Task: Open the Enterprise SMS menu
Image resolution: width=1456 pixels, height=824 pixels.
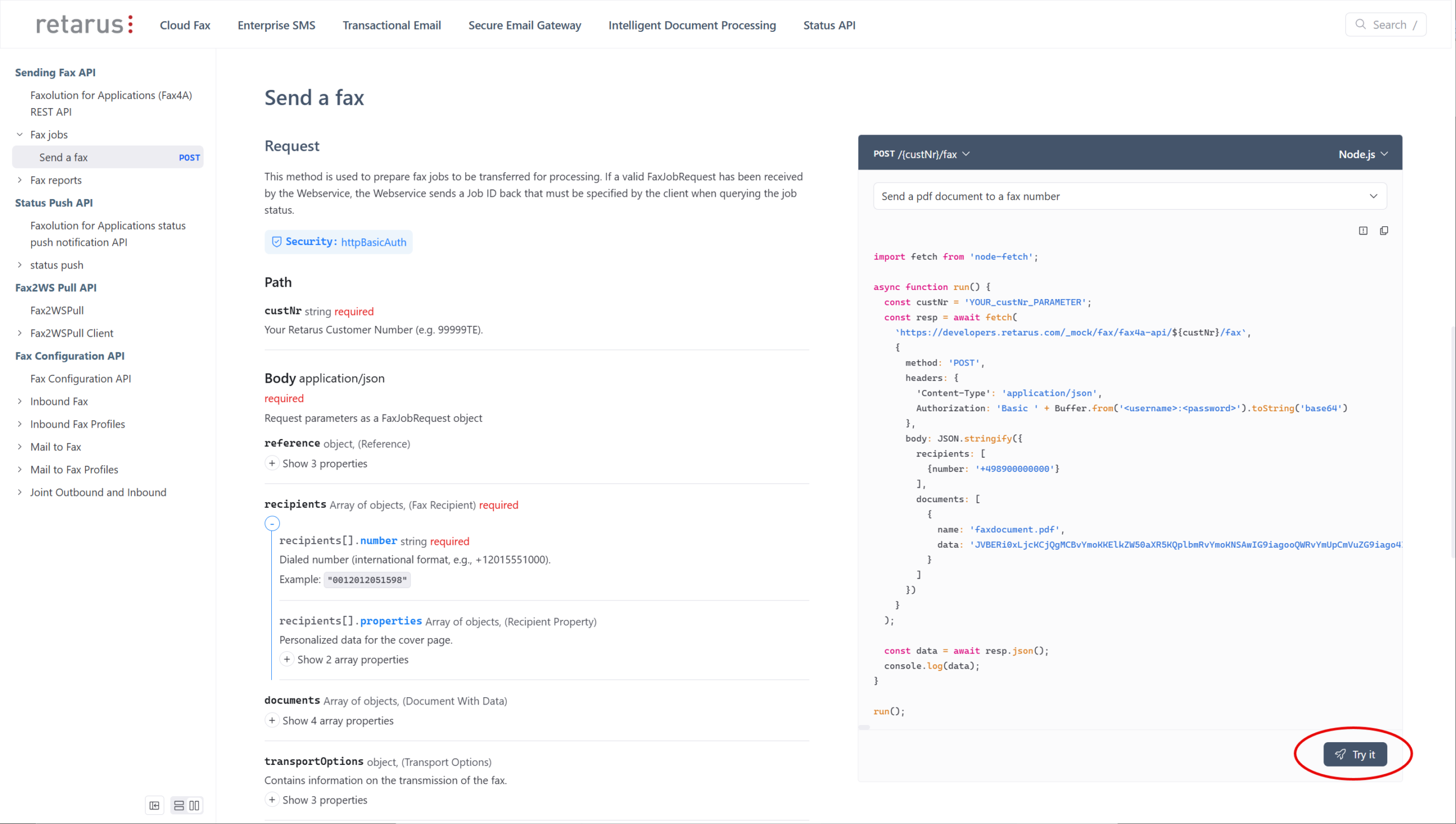Action: (276, 25)
